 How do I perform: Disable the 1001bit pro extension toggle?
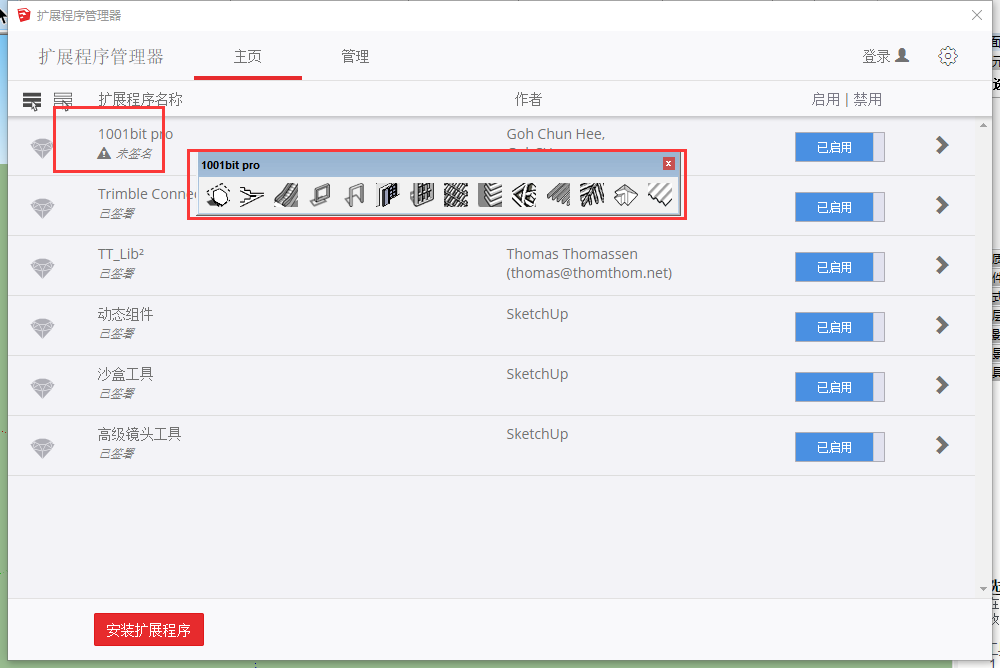click(x=839, y=147)
